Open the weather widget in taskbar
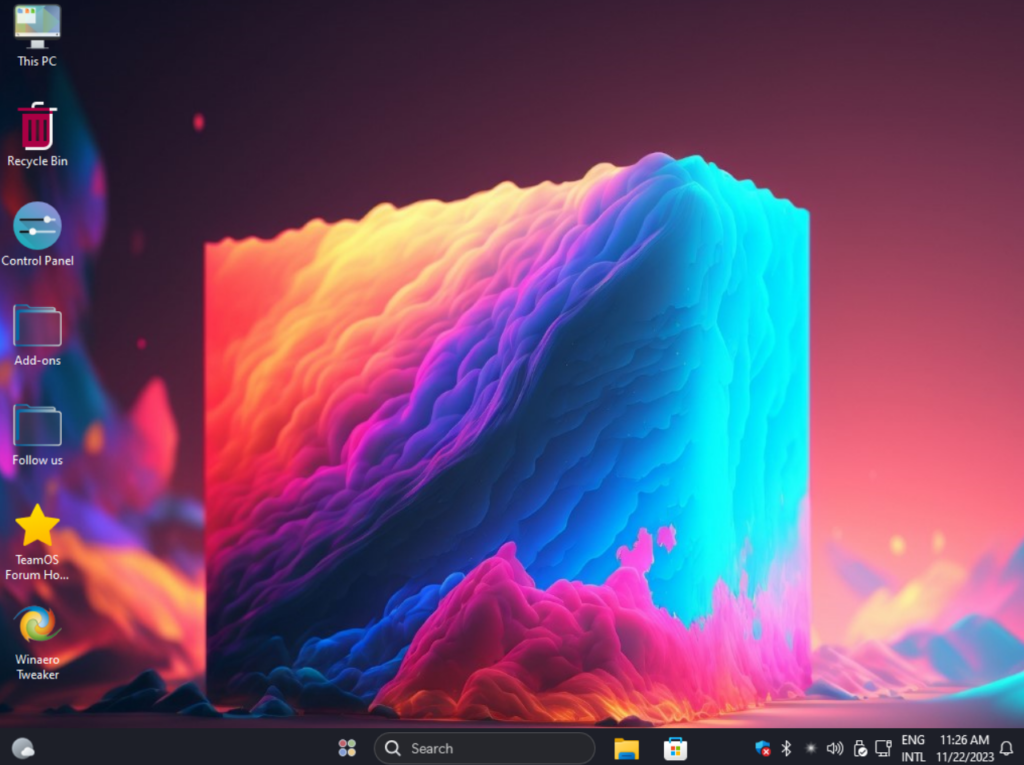Image resolution: width=1024 pixels, height=765 pixels. (x=23, y=748)
